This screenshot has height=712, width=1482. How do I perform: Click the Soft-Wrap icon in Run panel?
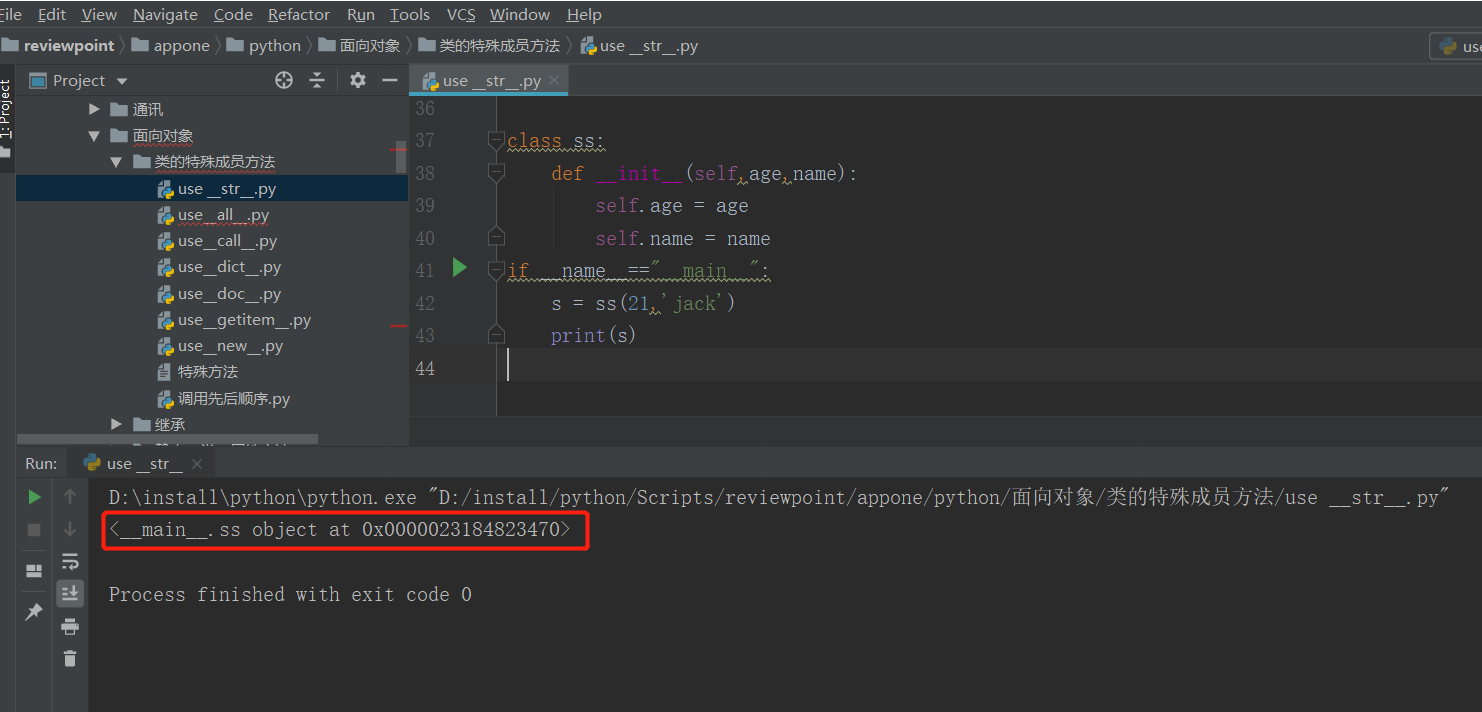tap(69, 562)
